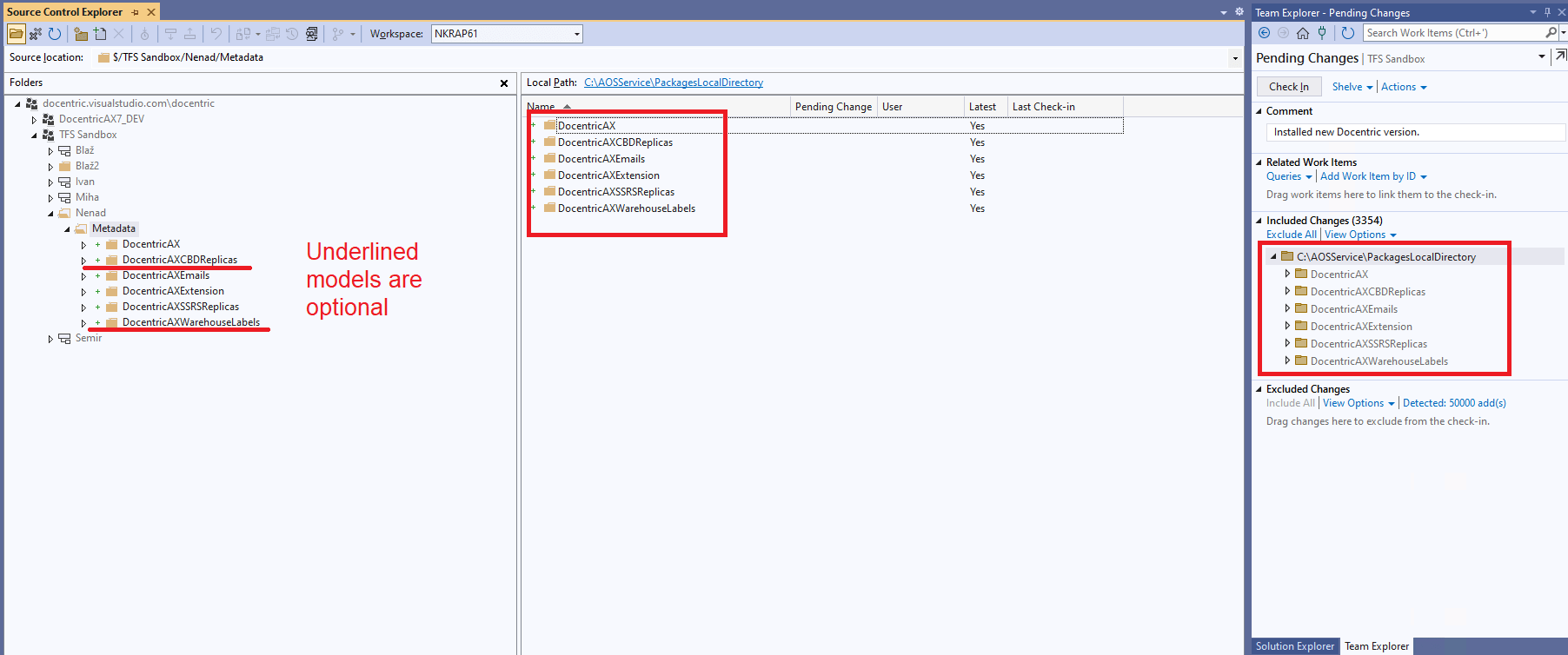This screenshot has height=655, width=1568.
Task: Click the Pending Change column header
Action: 834,107
